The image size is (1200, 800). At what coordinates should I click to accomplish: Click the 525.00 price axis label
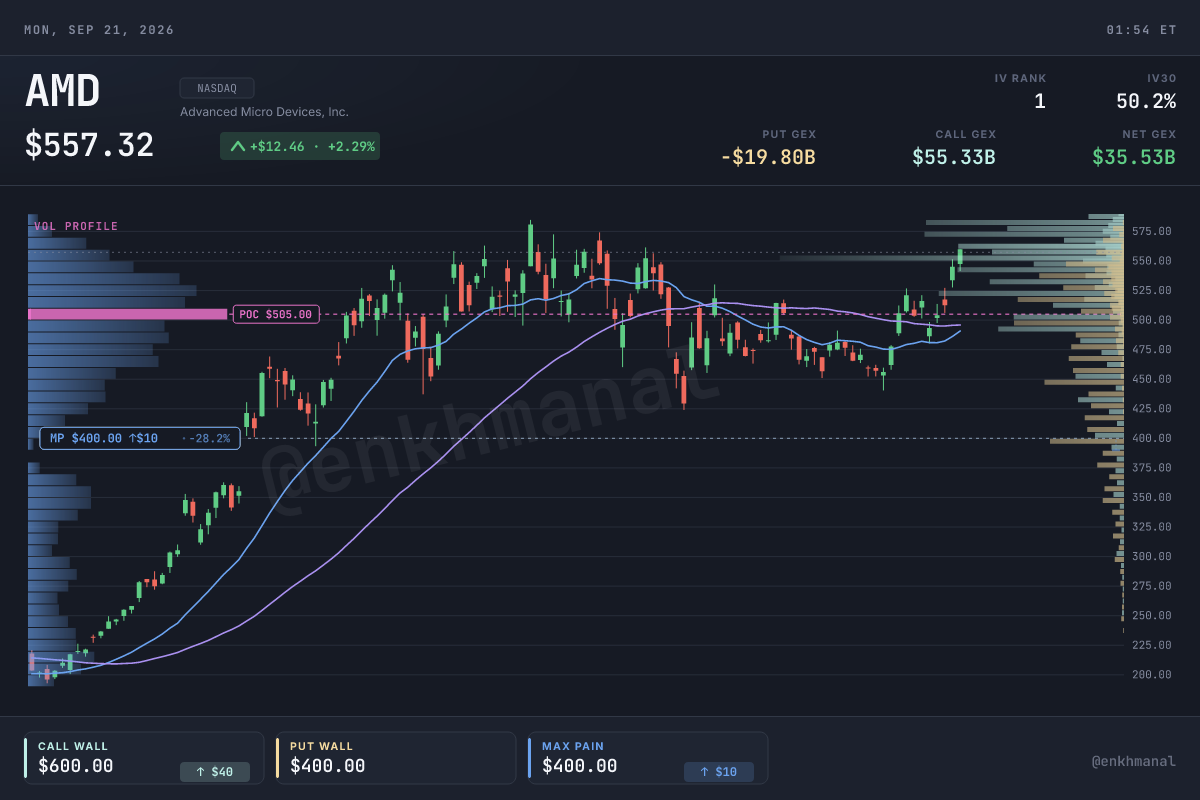click(1152, 290)
